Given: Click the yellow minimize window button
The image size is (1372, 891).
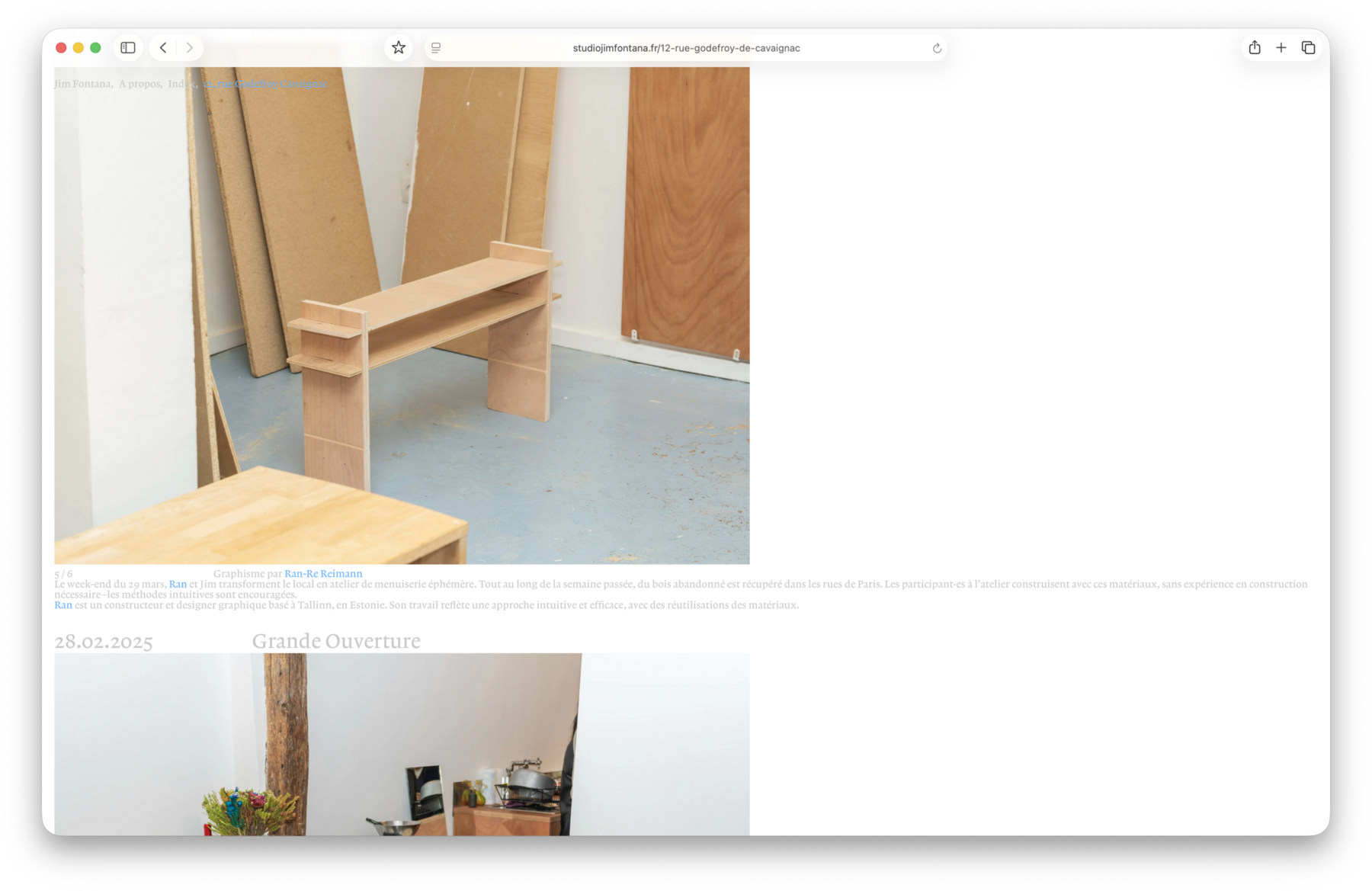Looking at the screenshot, I should [79, 48].
